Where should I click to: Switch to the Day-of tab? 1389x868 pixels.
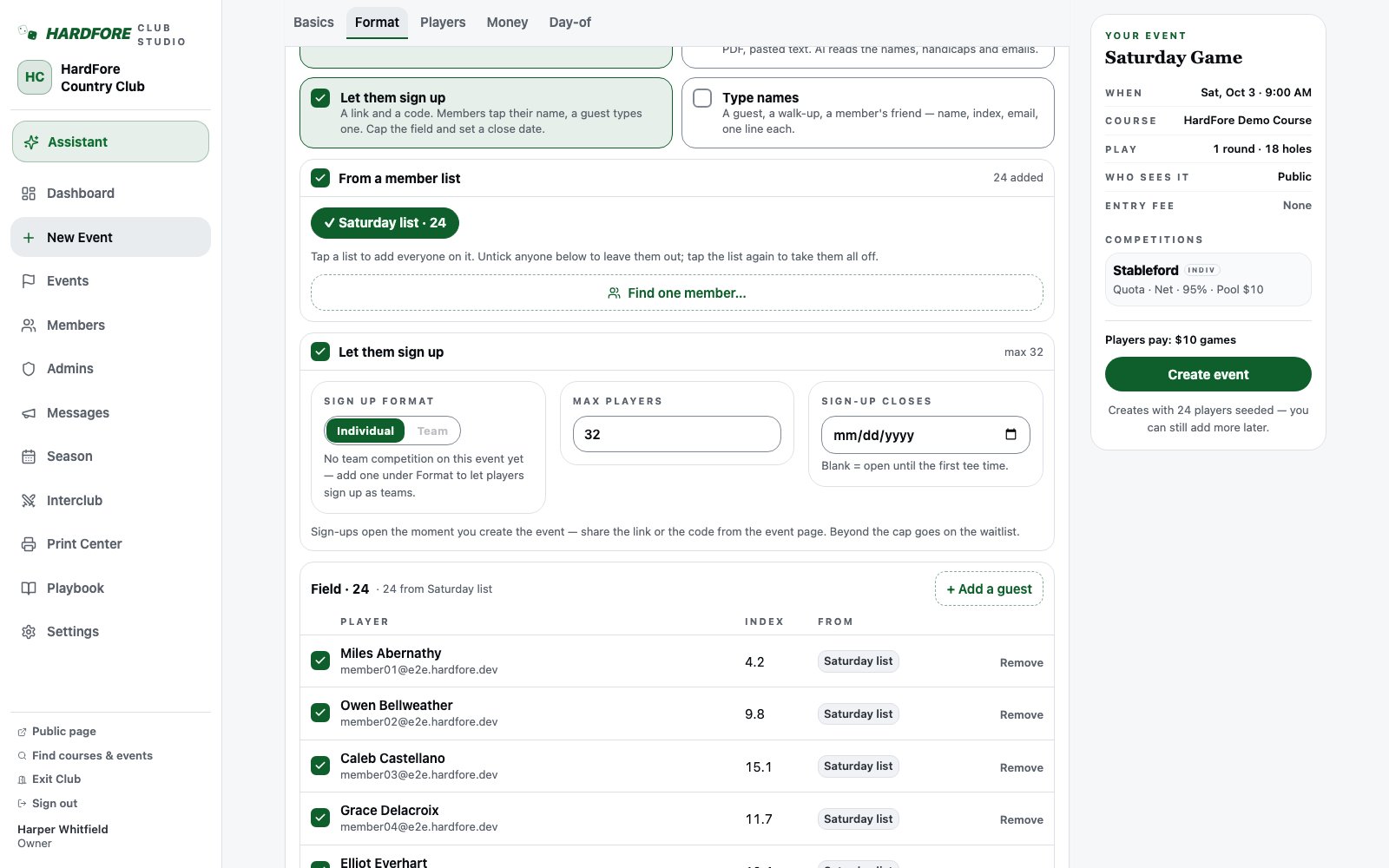pos(569,23)
